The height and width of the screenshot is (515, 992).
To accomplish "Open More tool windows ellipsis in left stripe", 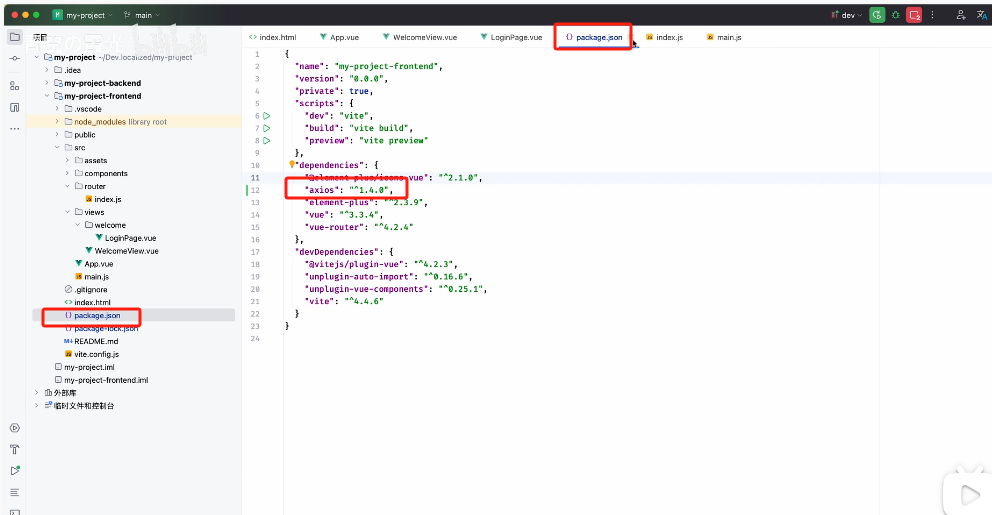I will click(x=15, y=129).
